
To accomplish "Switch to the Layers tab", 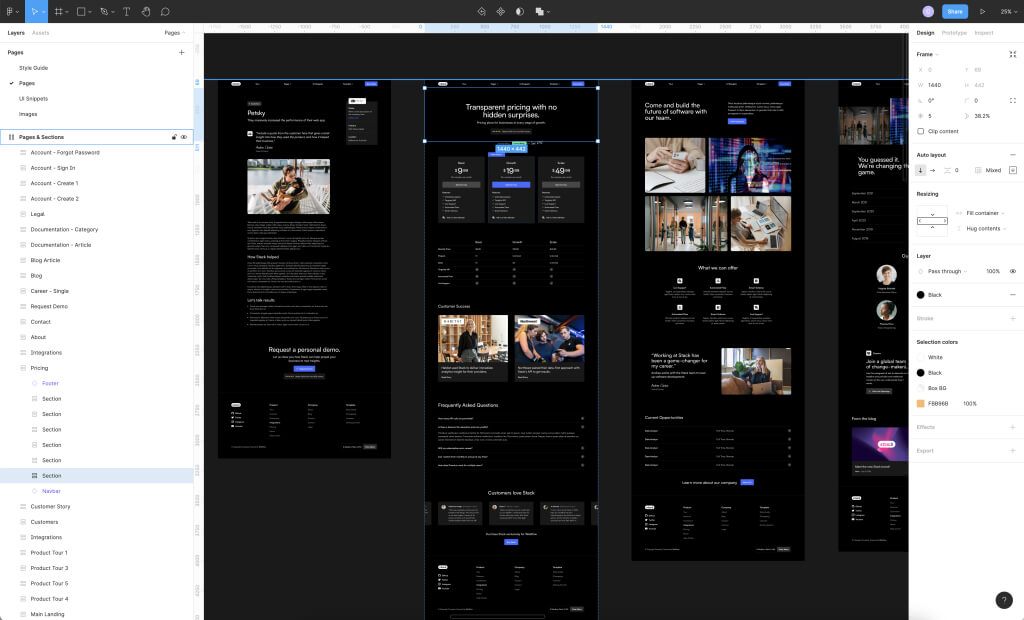I will pos(16,33).
